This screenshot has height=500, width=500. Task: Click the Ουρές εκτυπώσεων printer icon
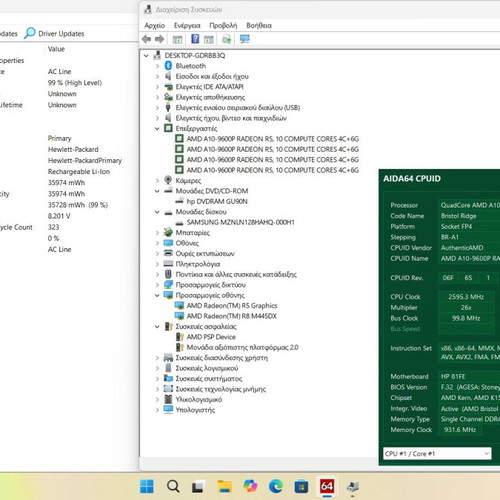[168, 253]
